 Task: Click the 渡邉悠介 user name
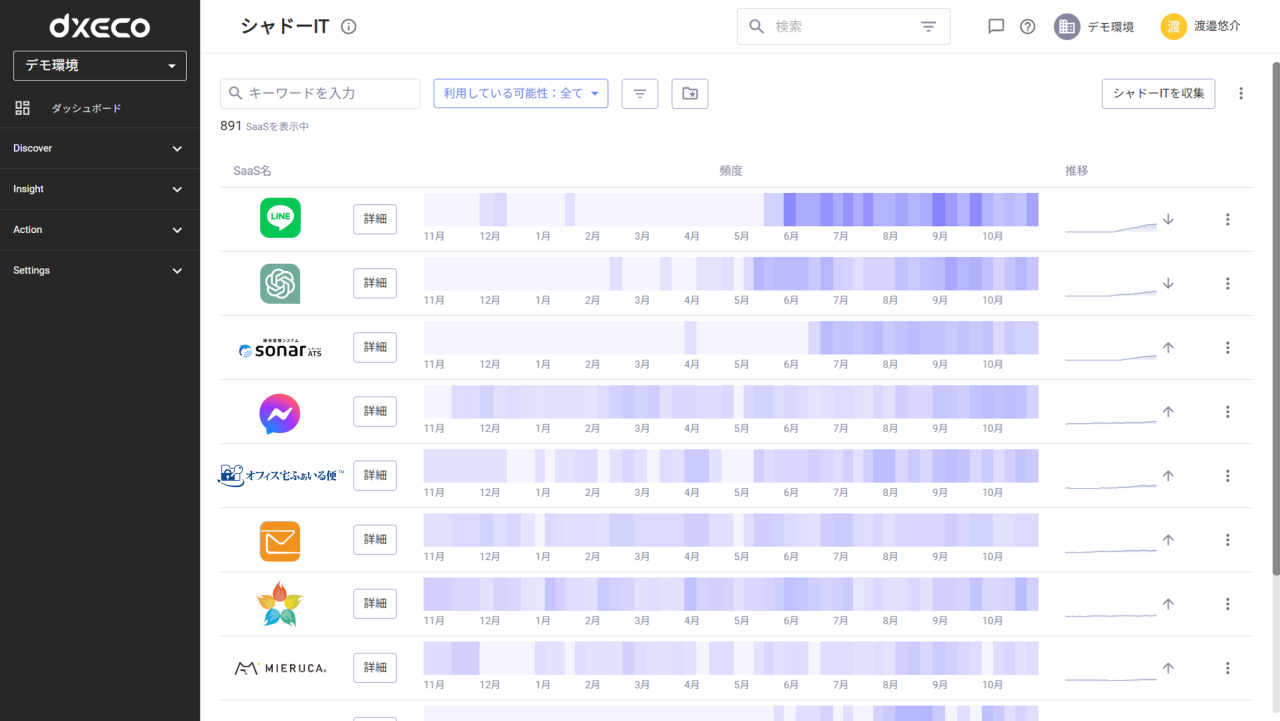click(x=1217, y=27)
